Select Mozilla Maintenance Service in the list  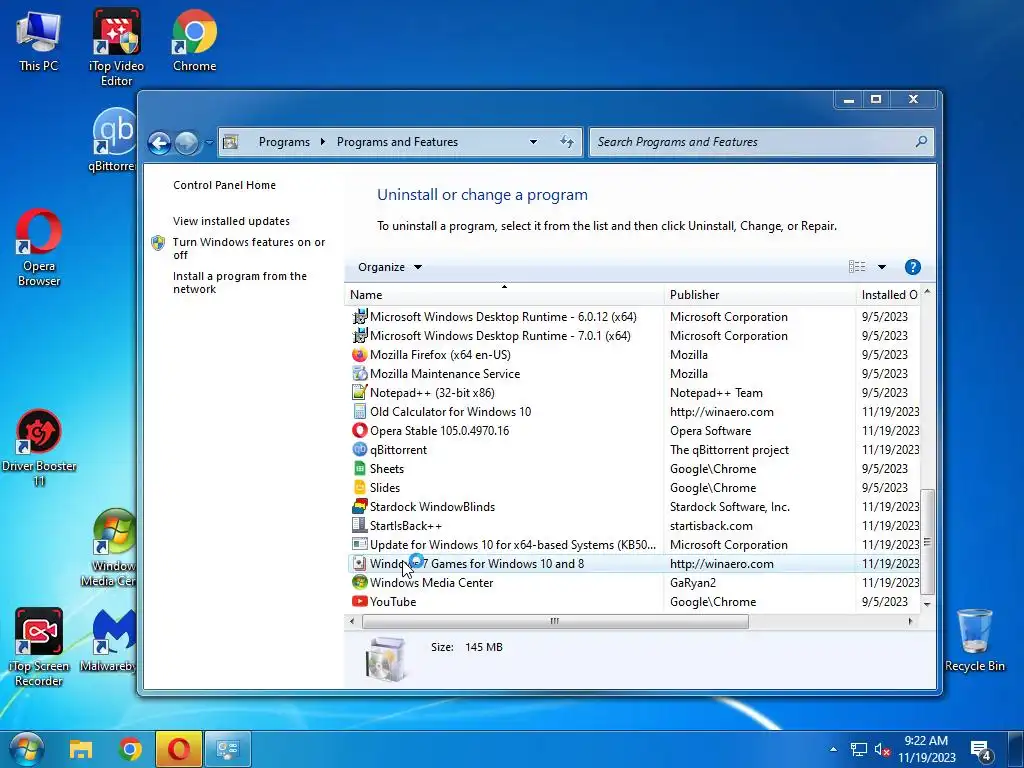[632, 374]
